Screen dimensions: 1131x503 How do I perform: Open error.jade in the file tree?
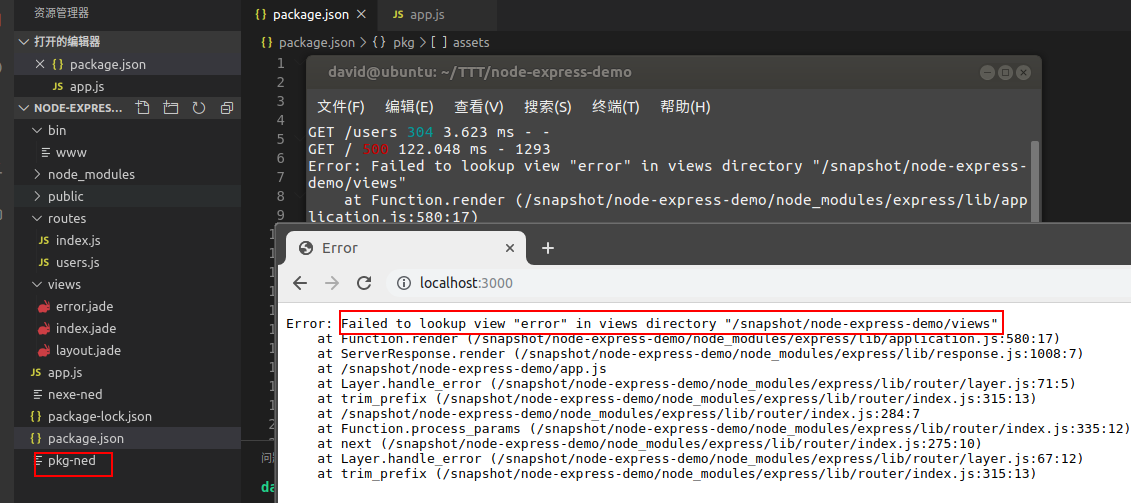[85, 306]
